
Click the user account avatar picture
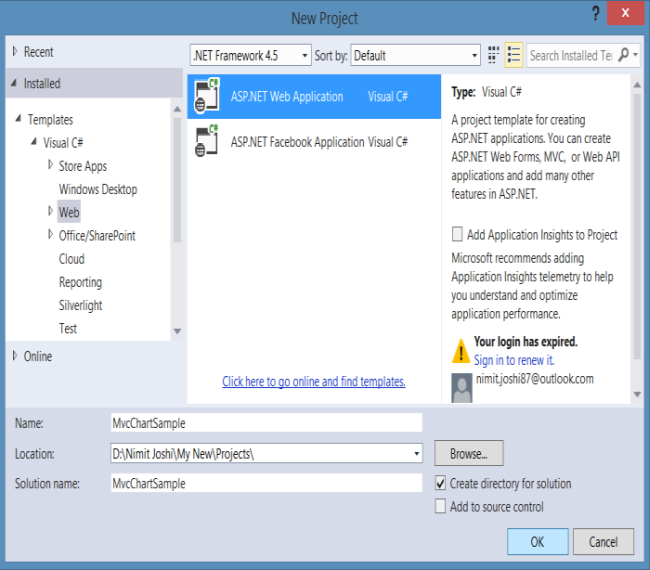click(x=461, y=388)
